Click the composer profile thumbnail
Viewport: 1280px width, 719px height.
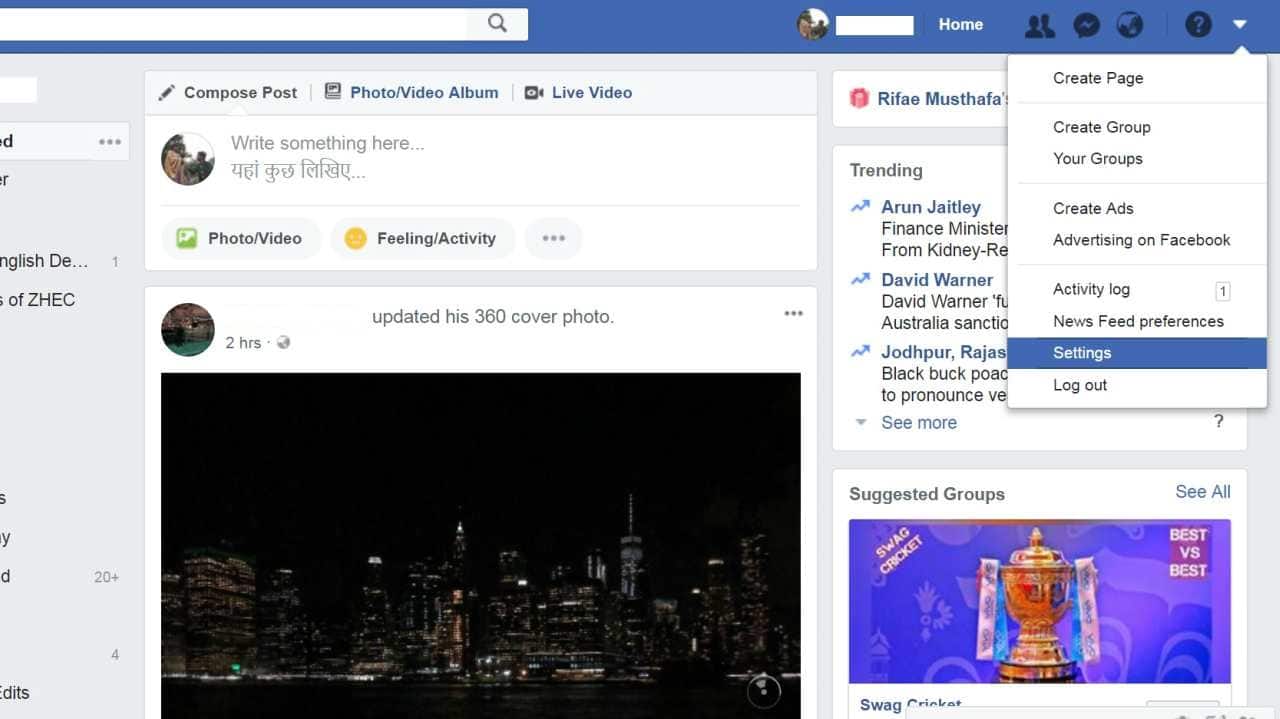(x=188, y=158)
